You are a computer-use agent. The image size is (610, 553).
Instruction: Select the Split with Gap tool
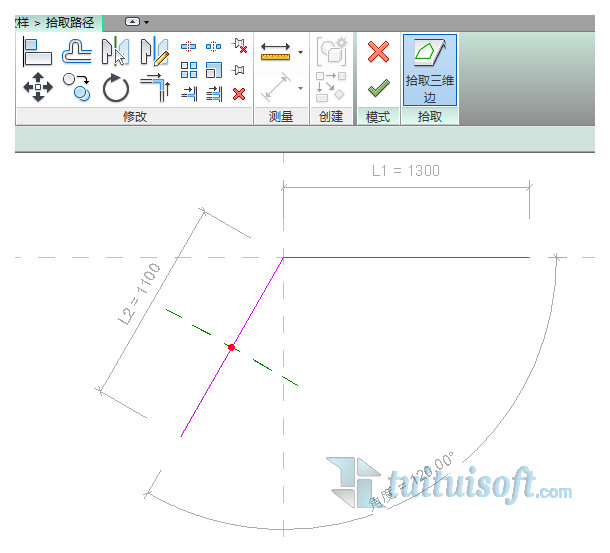pos(213,47)
